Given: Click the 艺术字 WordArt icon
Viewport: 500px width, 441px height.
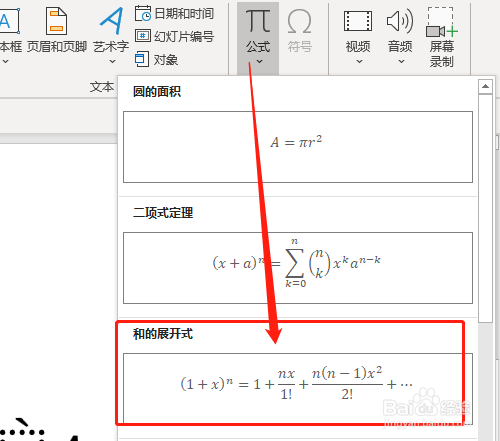Looking at the screenshot, I should tap(111, 21).
